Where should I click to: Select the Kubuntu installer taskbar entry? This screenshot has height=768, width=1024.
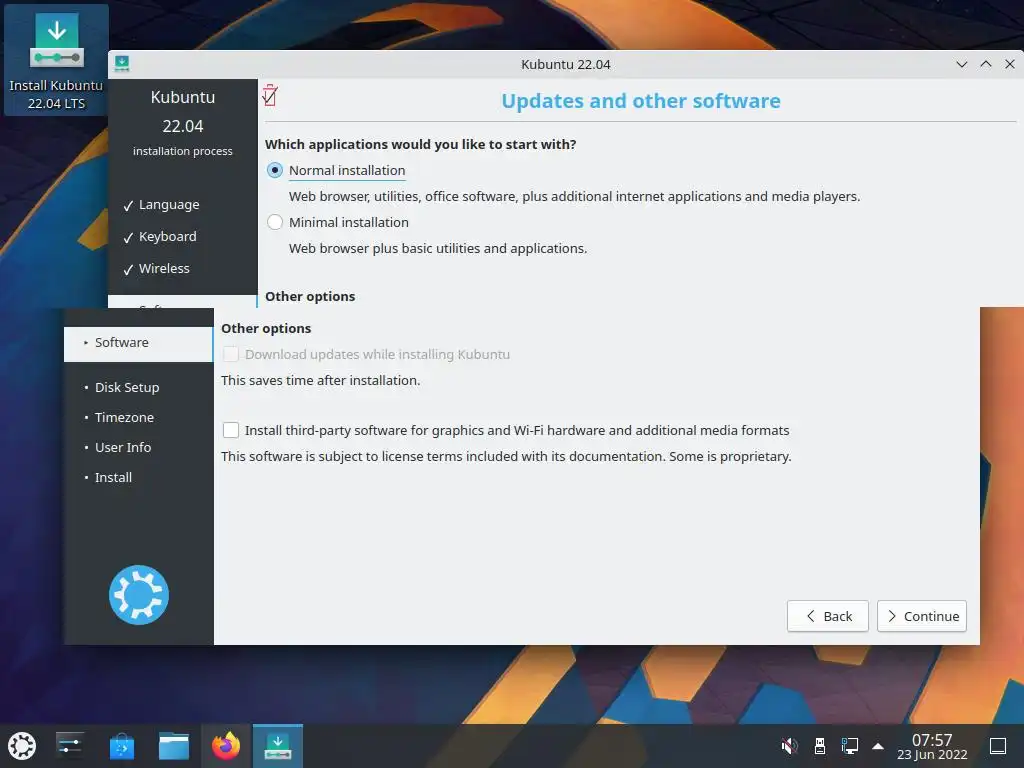pos(278,746)
